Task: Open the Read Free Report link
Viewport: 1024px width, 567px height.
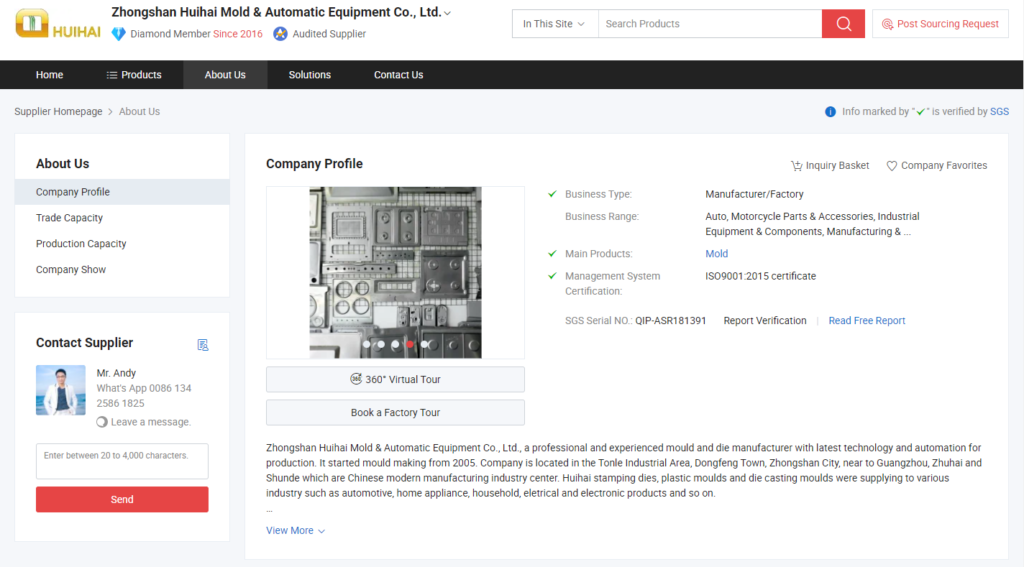Action: [867, 321]
